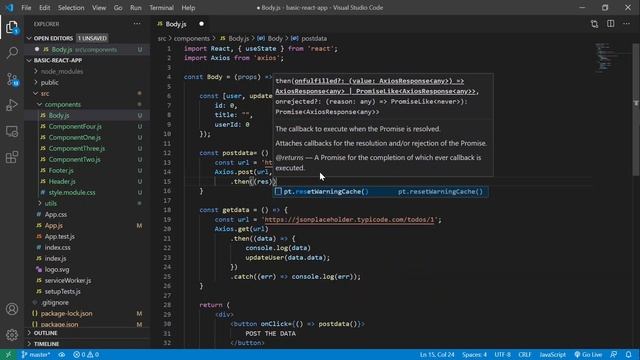This screenshot has width=640, height=360.
Task: Open the Accounts icon
Action: coord(12,309)
